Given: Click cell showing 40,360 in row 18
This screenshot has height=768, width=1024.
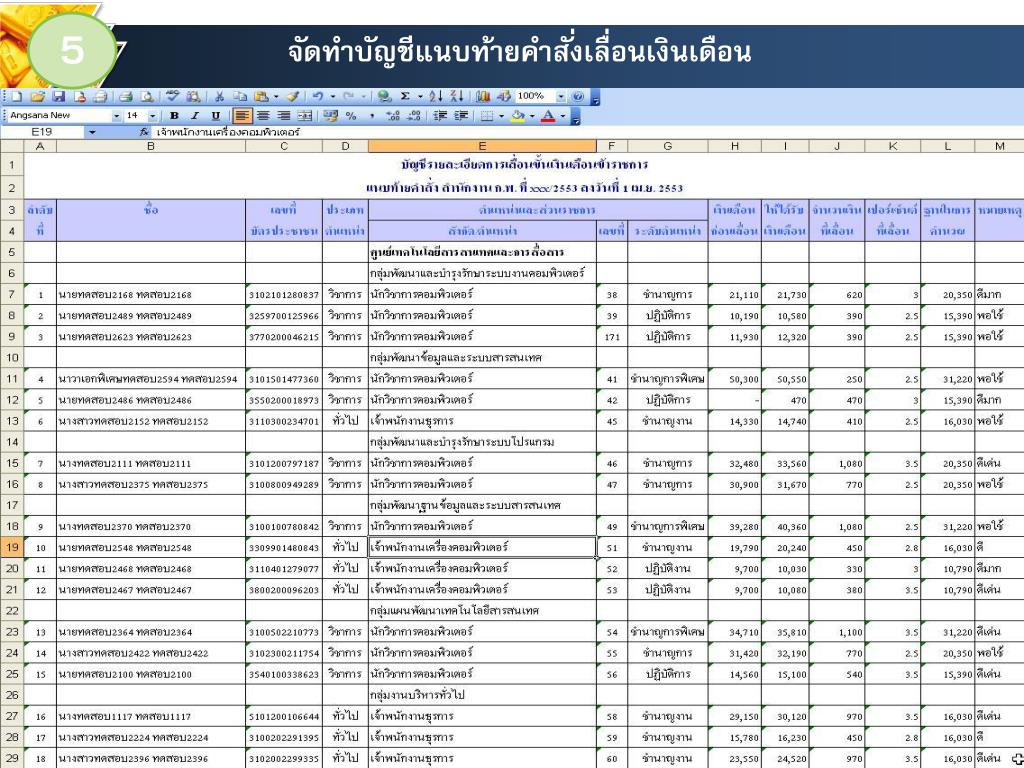Looking at the screenshot, I should pos(786,526).
